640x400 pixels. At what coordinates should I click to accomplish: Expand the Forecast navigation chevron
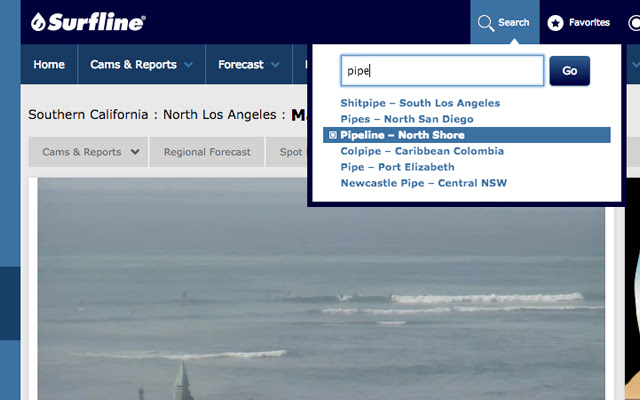(275, 64)
